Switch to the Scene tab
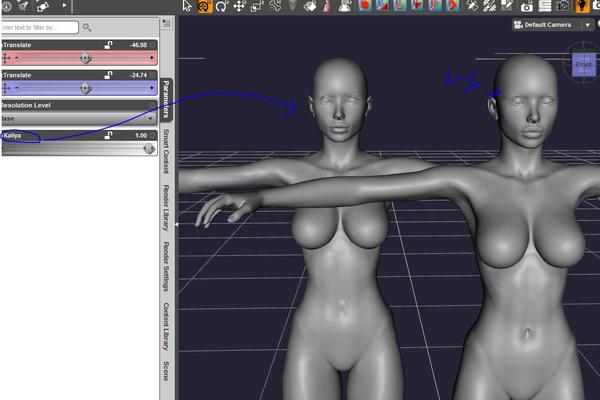This screenshot has height=400, width=600. click(166, 371)
